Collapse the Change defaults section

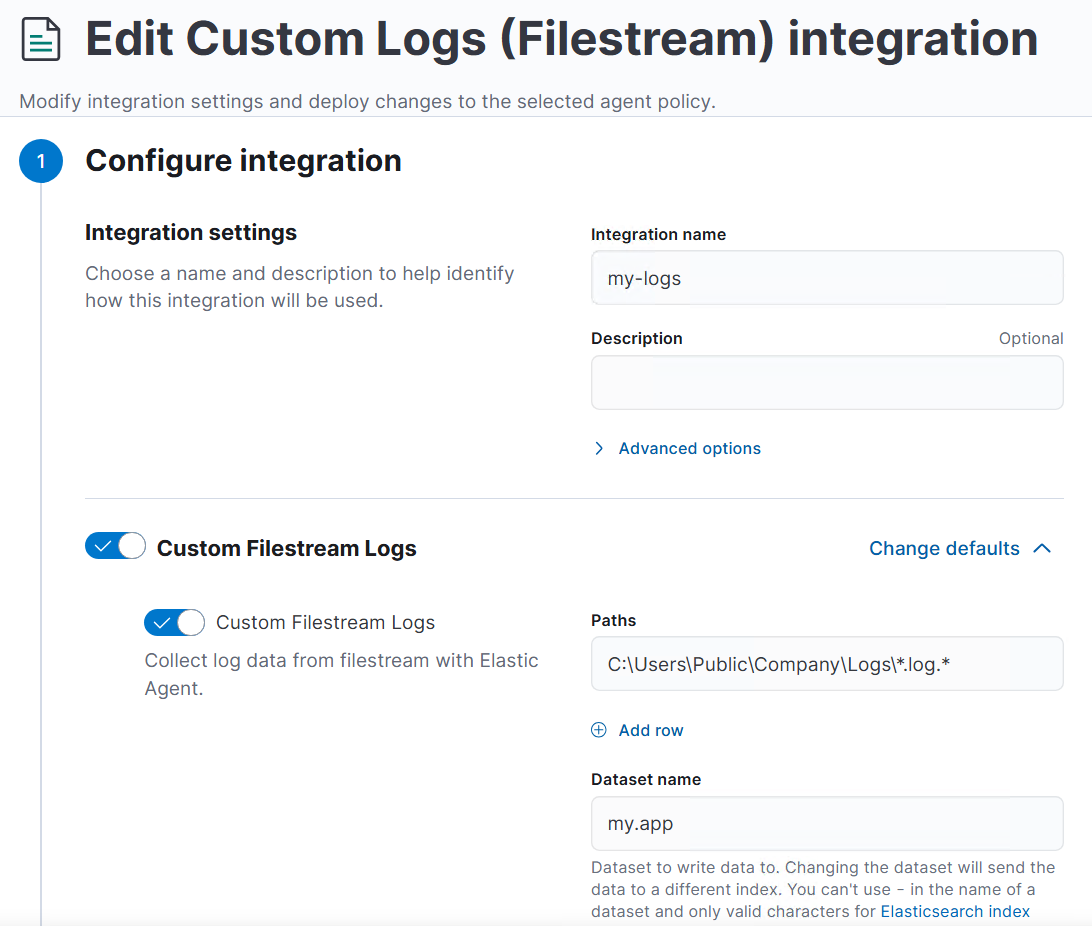tap(944, 548)
